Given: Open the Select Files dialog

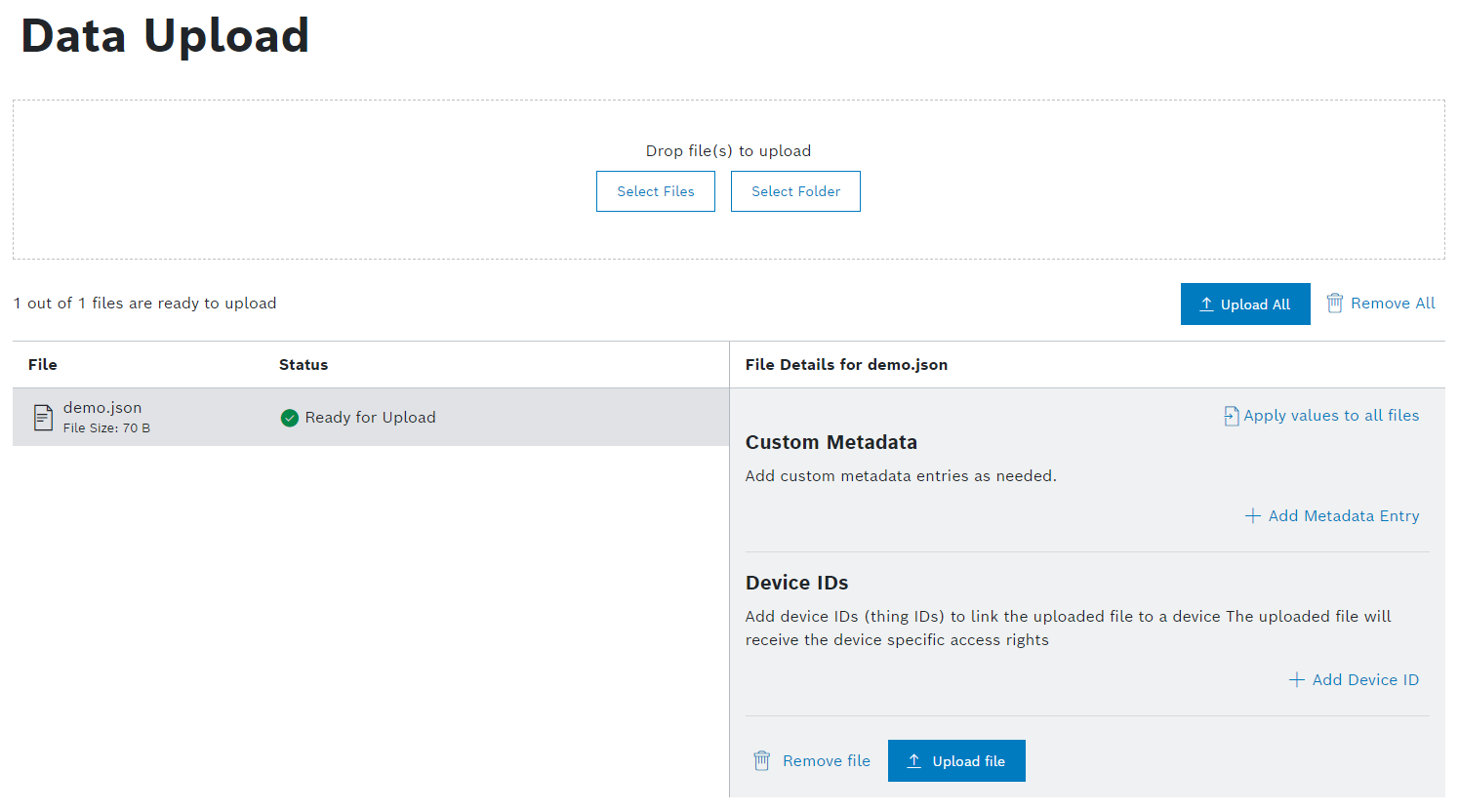Looking at the screenshot, I should (656, 191).
